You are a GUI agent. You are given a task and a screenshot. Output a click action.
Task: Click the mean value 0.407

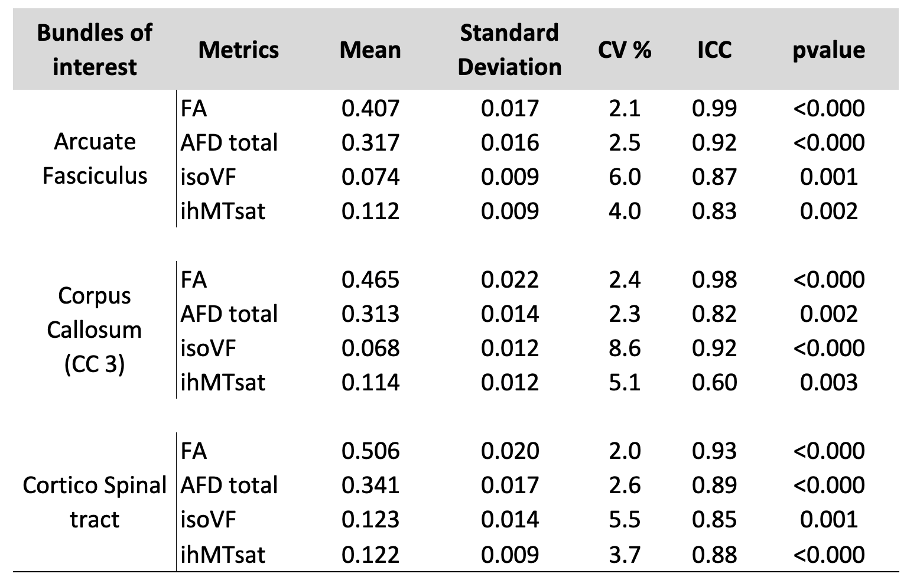point(370,109)
